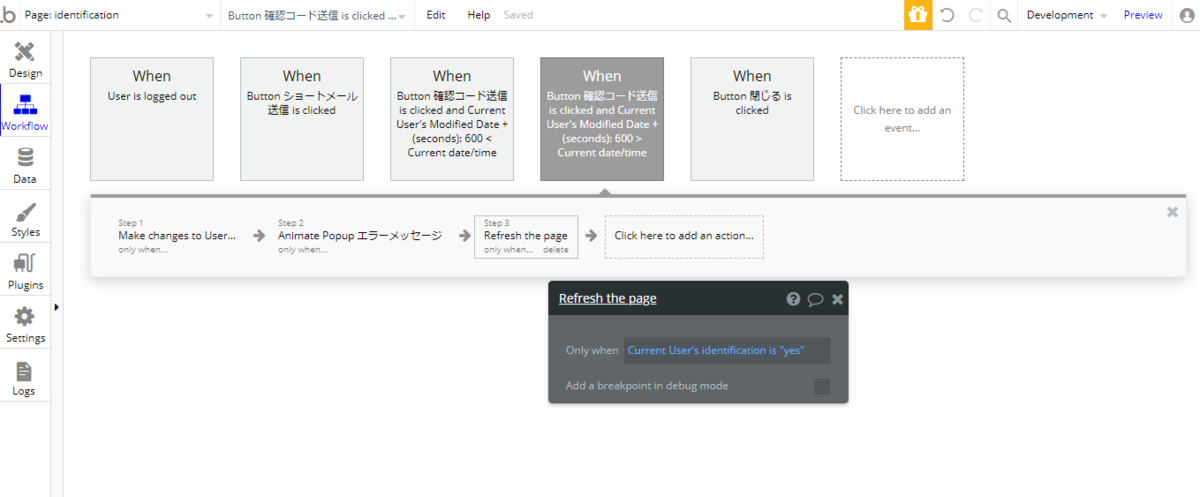Delete Step 3 via delete link
This screenshot has height=497, width=1200.
pyautogui.click(x=555, y=250)
